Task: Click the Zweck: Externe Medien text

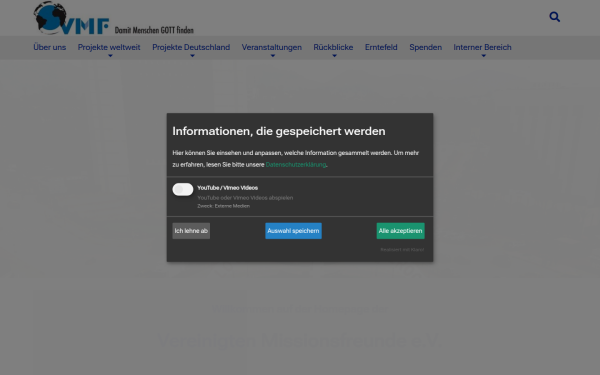Action: point(223,206)
